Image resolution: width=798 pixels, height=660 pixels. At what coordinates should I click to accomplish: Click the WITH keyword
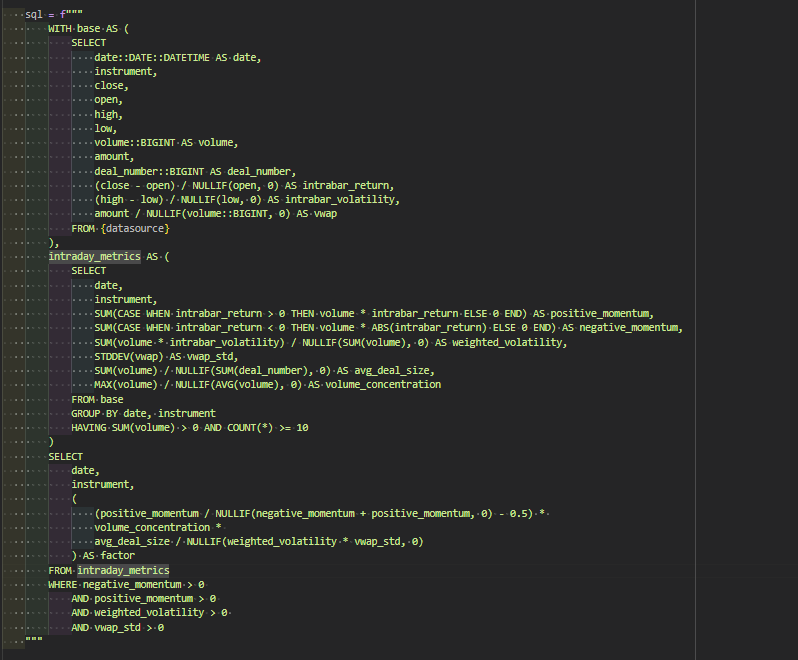pos(63,28)
